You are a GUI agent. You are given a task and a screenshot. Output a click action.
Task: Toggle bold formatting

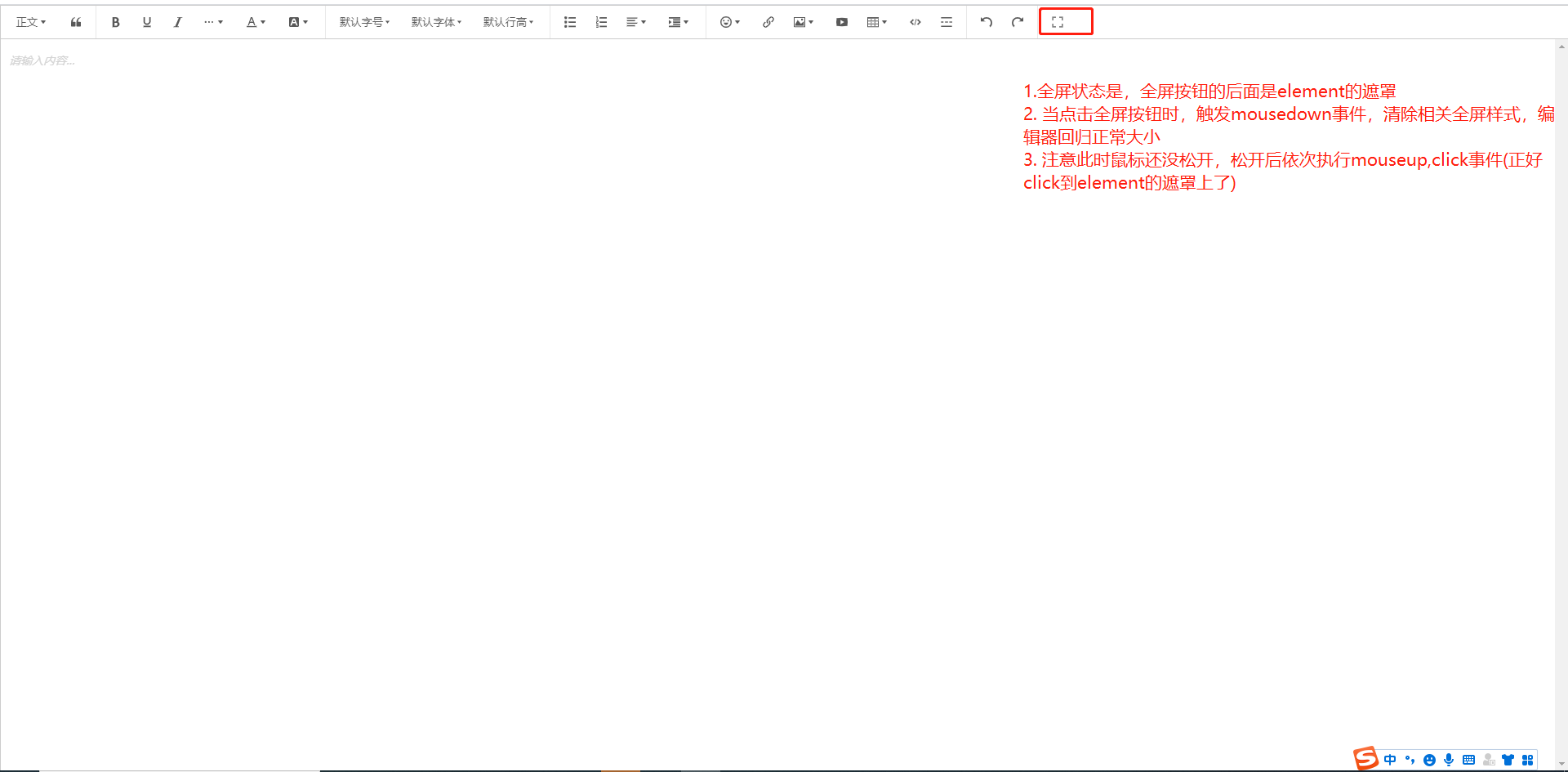pyautogui.click(x=115, y=22)
